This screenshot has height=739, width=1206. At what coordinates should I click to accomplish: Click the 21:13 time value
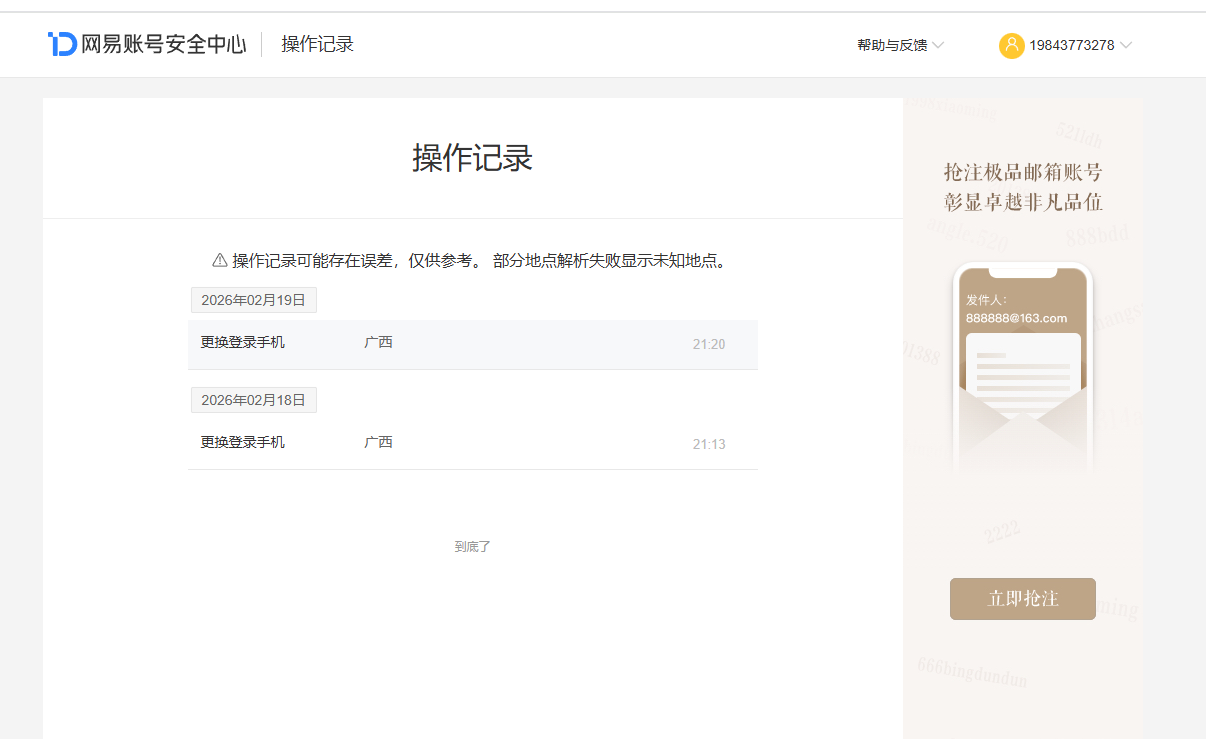[709, 444]
